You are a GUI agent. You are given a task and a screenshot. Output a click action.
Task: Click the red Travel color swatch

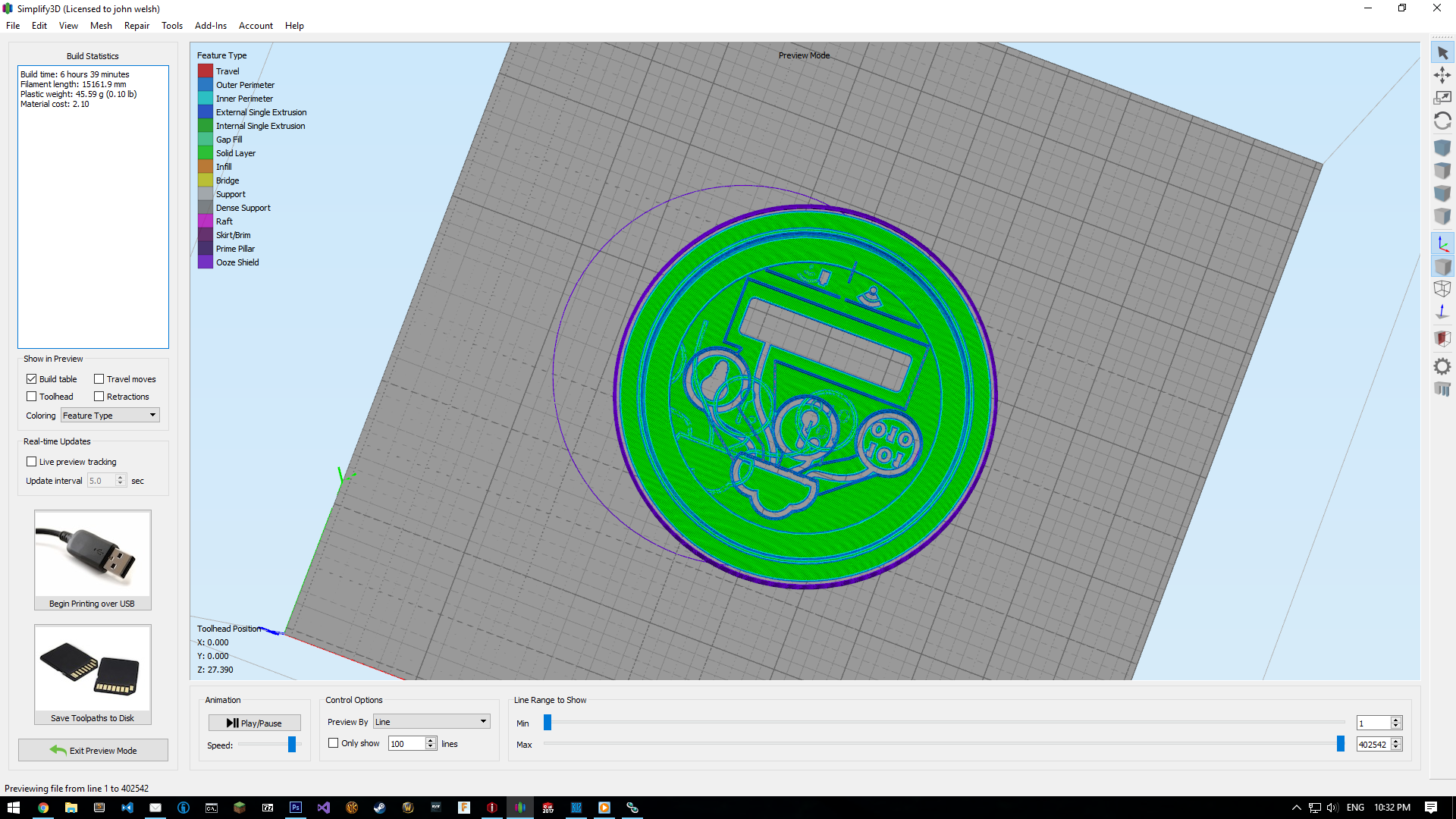pyautogui.click(x=206, y=71)
